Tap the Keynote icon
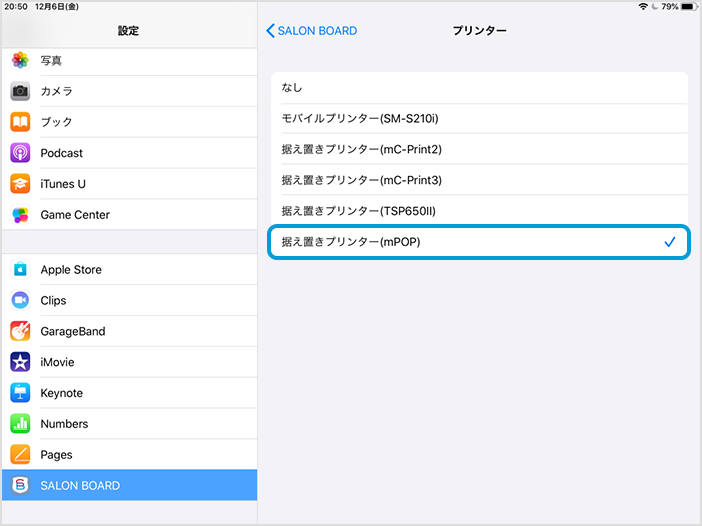The image size is (702, 526). [x=20, y=393]
